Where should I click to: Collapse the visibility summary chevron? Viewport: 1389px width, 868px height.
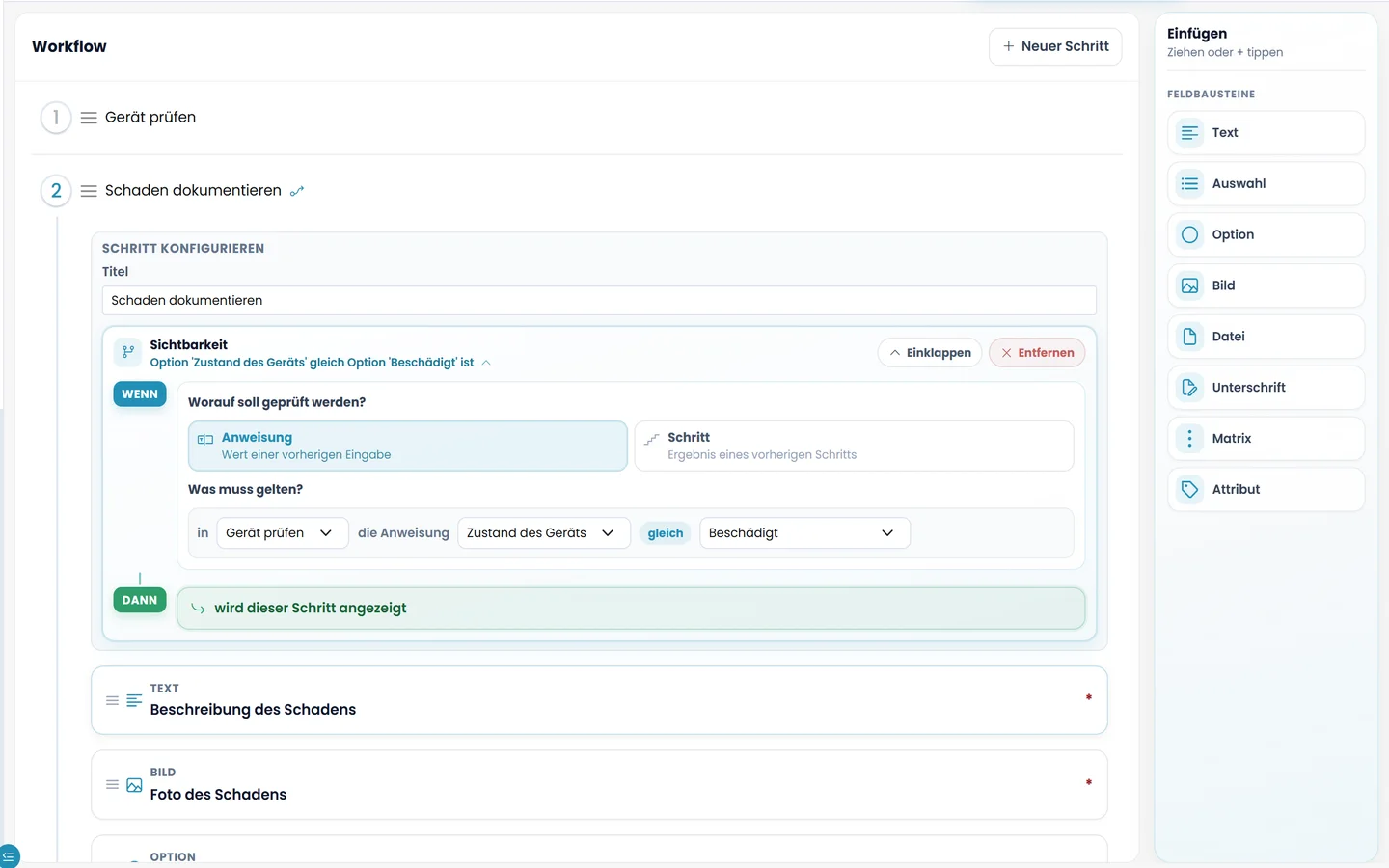(486, 363)
